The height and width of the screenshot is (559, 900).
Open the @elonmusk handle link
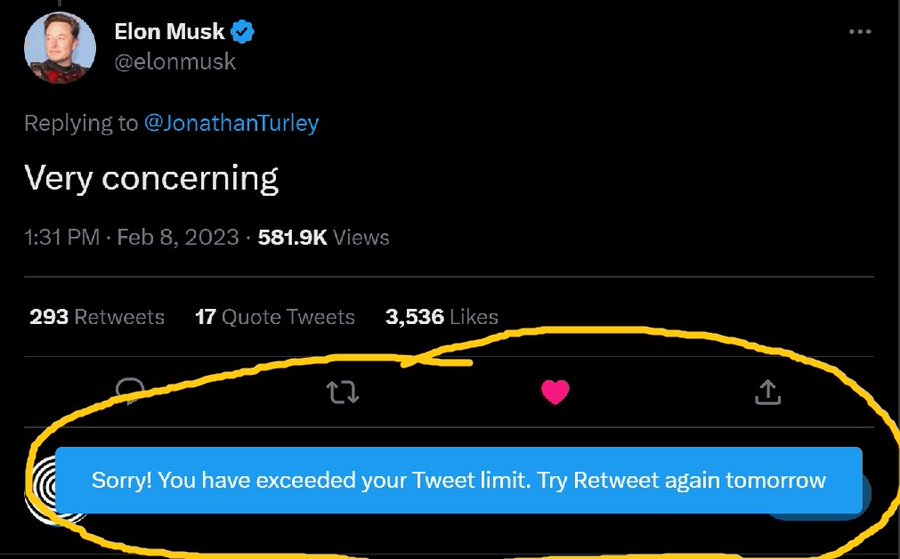[175, 62]
